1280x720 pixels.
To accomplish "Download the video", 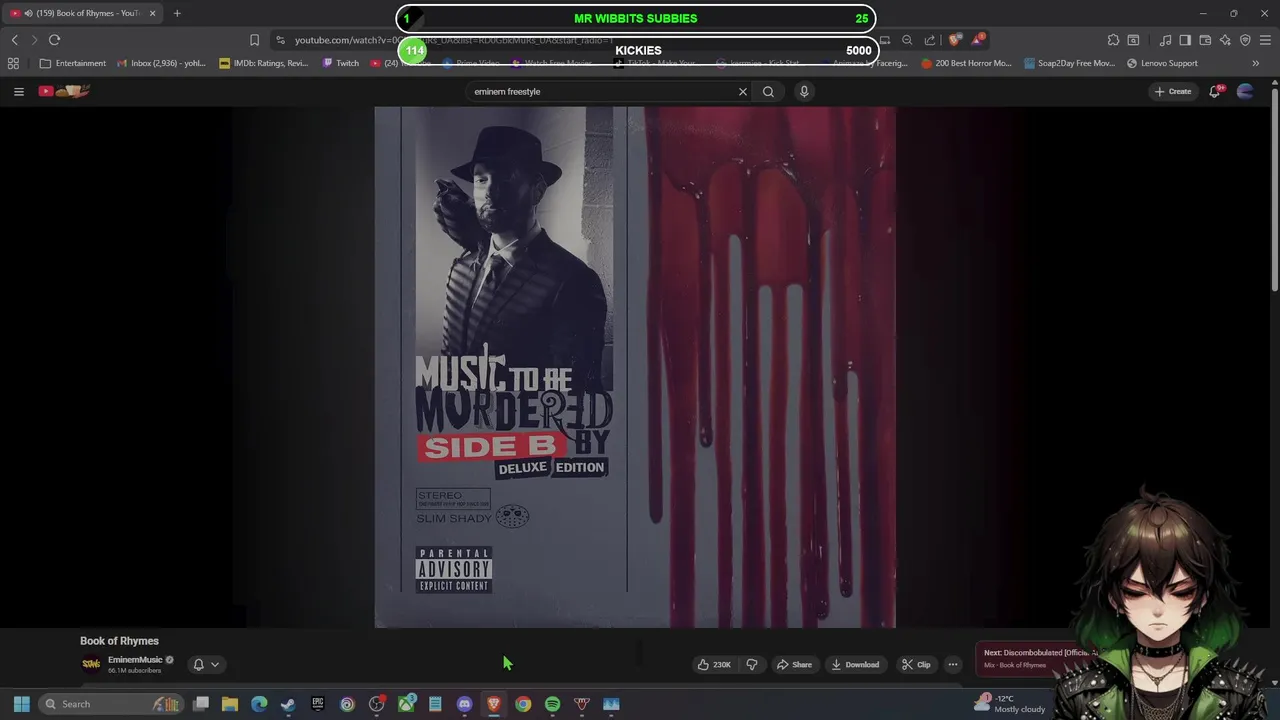I will [855, 664].
